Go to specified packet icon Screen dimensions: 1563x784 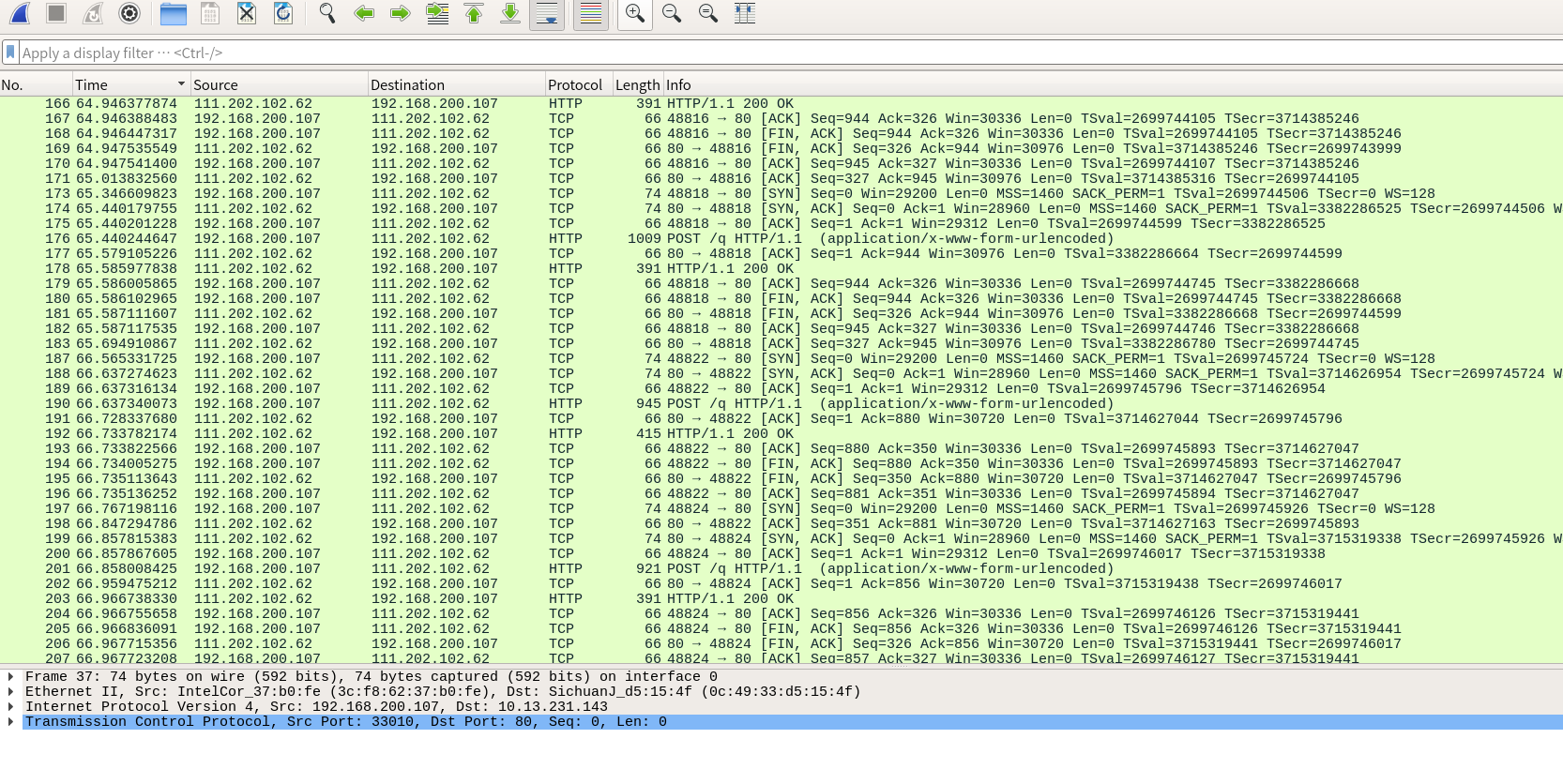(437, 13)
